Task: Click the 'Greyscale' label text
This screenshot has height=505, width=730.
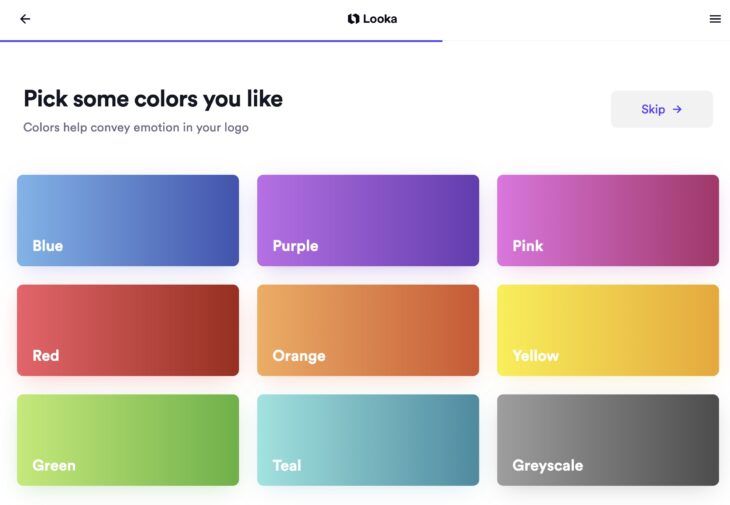Action: pyautogui.click(x=548, y=465)
